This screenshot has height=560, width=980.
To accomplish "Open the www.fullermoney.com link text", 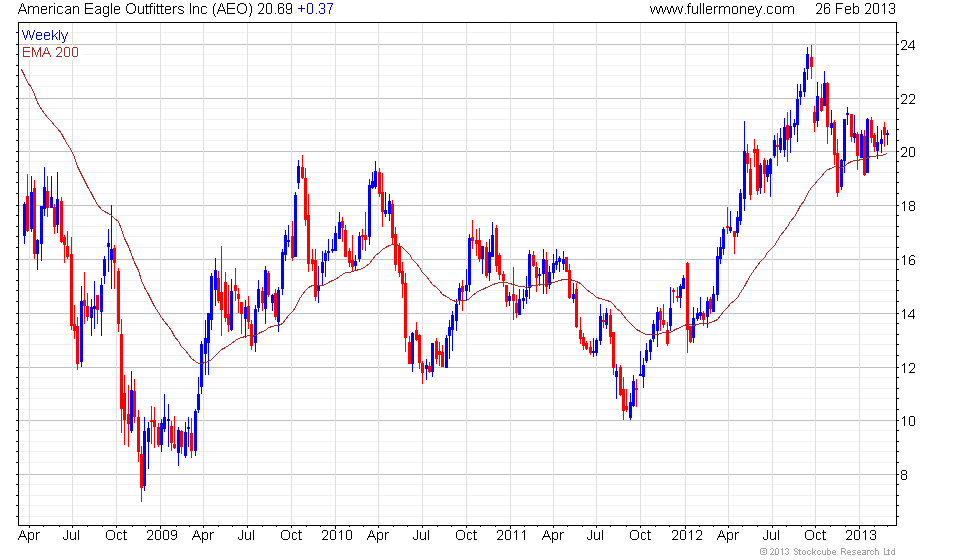I will pyautogui.click(x=722, y=9).
